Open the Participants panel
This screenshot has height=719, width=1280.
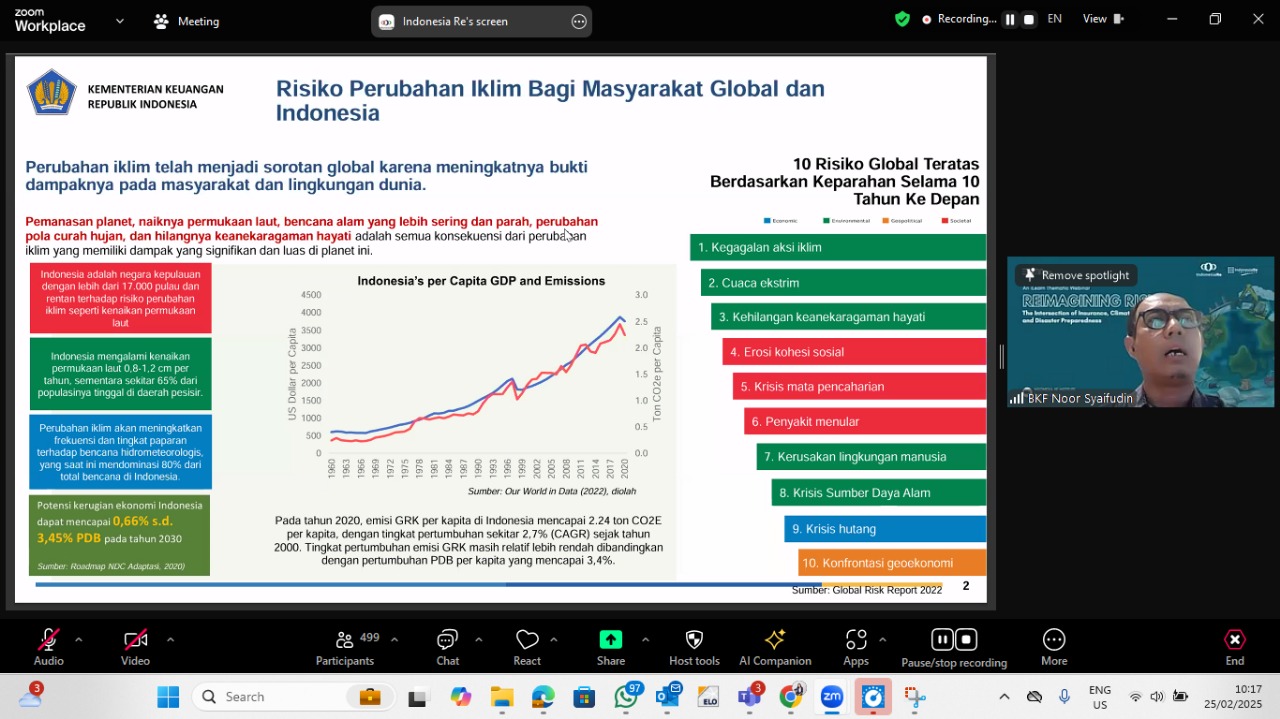click(345, 640)
